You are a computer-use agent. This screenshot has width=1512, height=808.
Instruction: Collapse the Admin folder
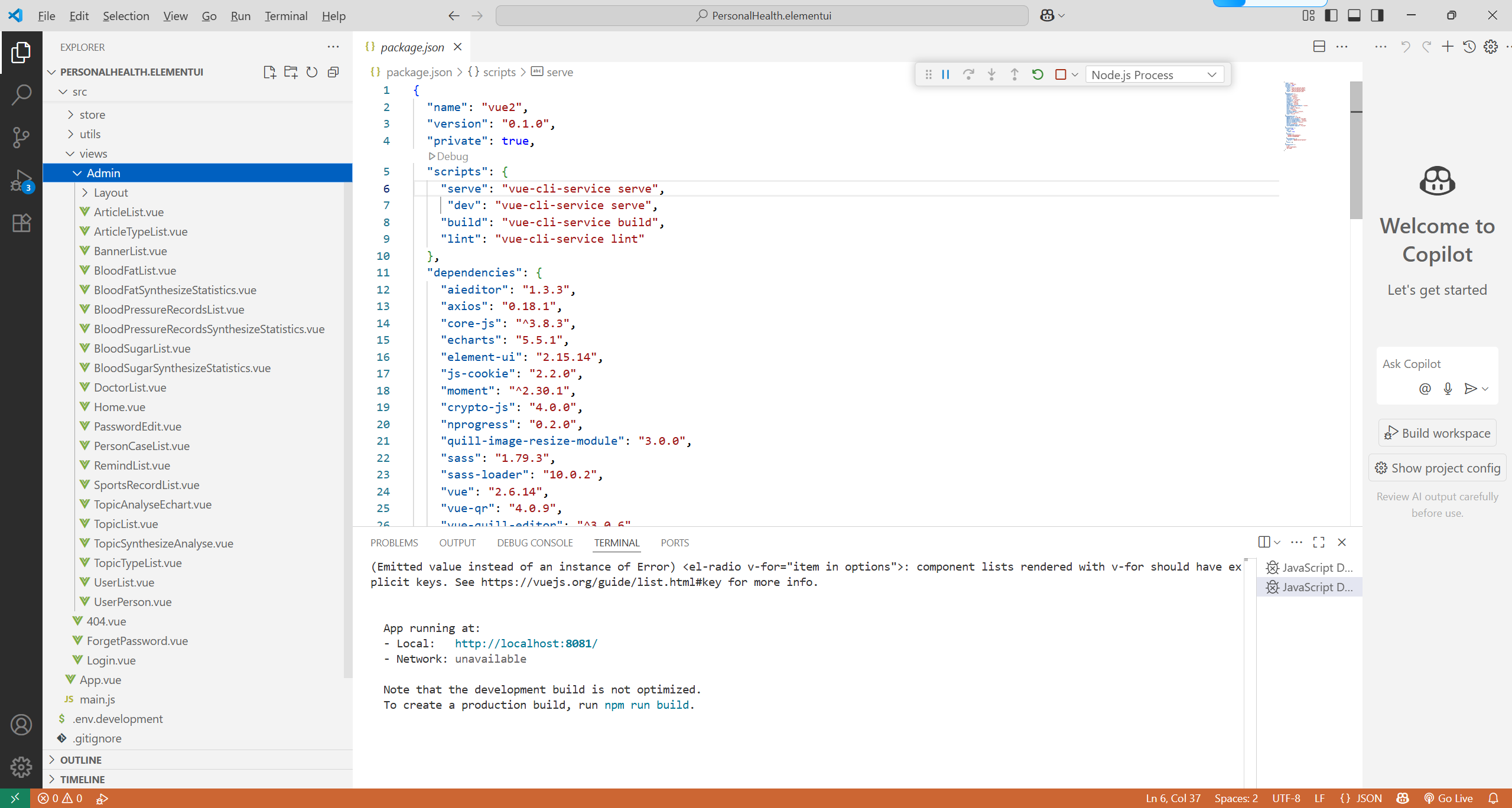pyautogui.click(x=197, y=173)
